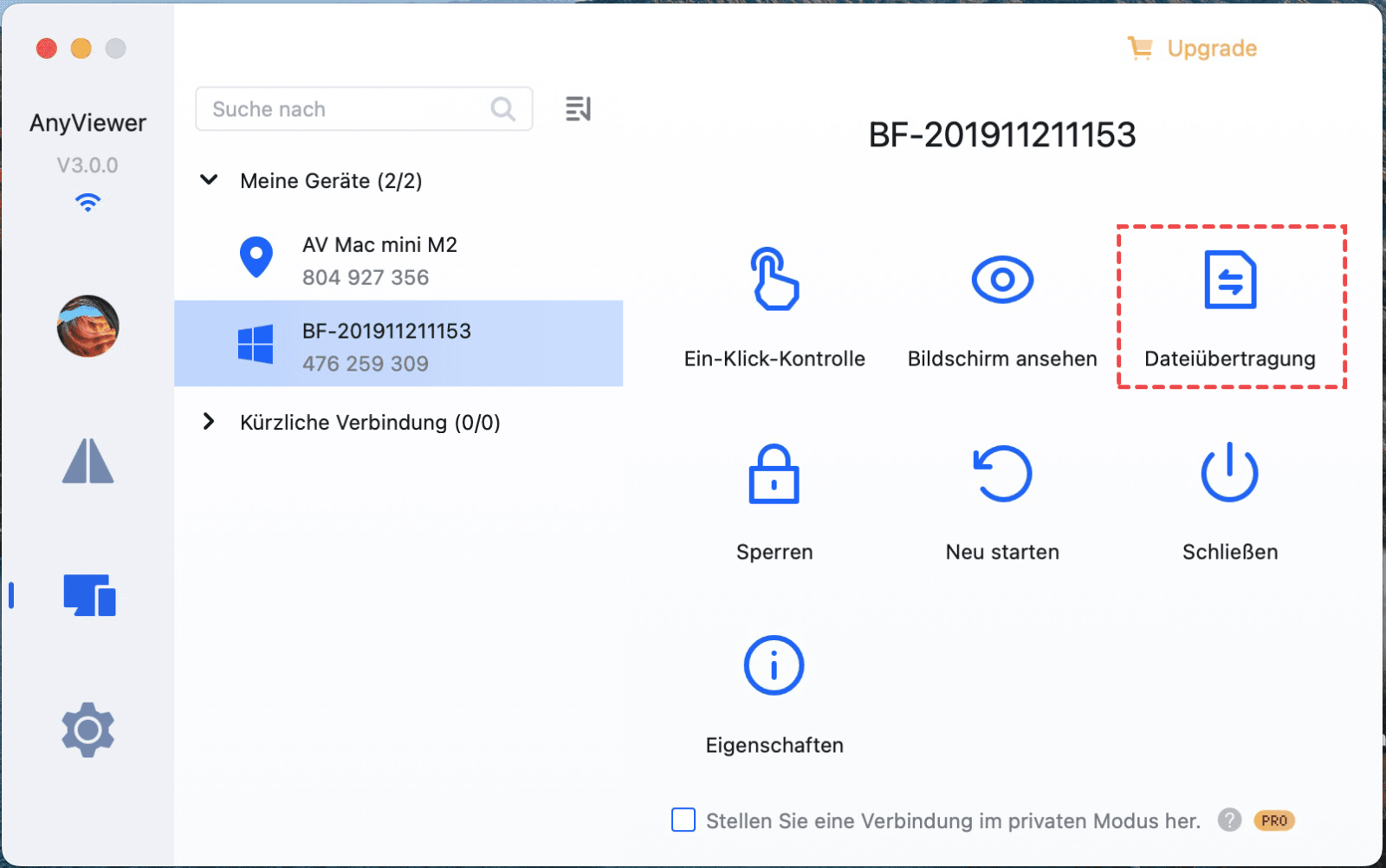
Task: Click the Schließen power icon
Action: pyautogui.click(x=1229, y=474)
